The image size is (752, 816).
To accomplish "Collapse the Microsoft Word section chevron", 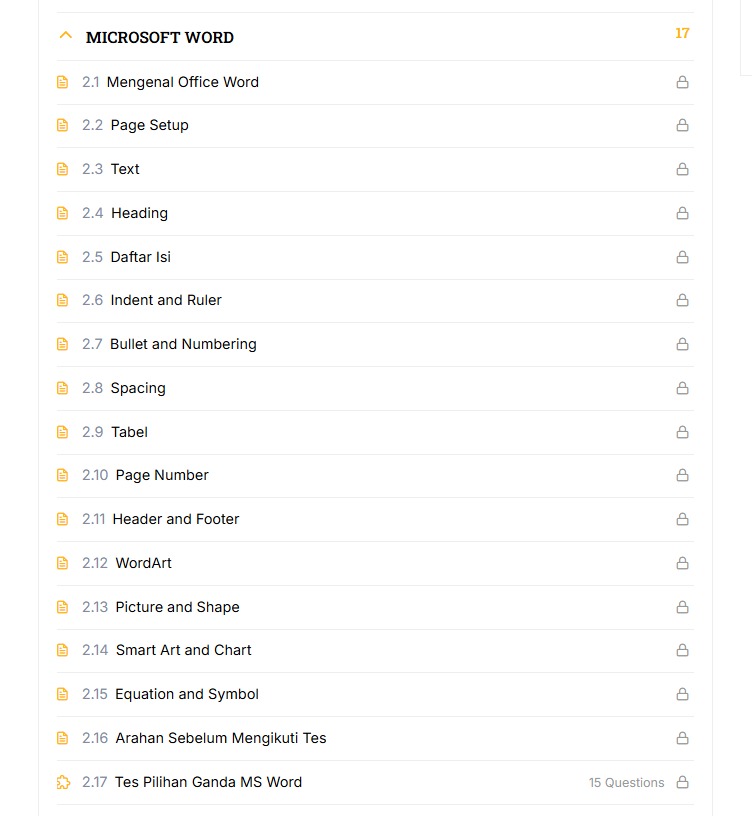I will pyautogui.click(x=66, y=36).
